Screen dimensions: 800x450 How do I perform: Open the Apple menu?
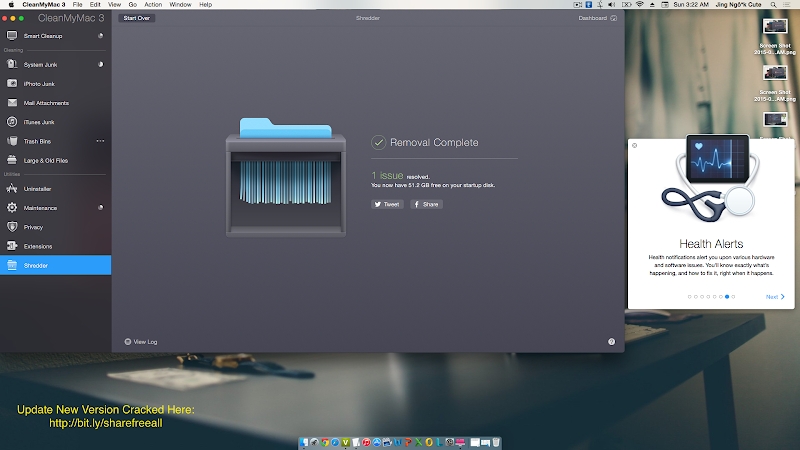pyautogui.click(x=11, y=5)
